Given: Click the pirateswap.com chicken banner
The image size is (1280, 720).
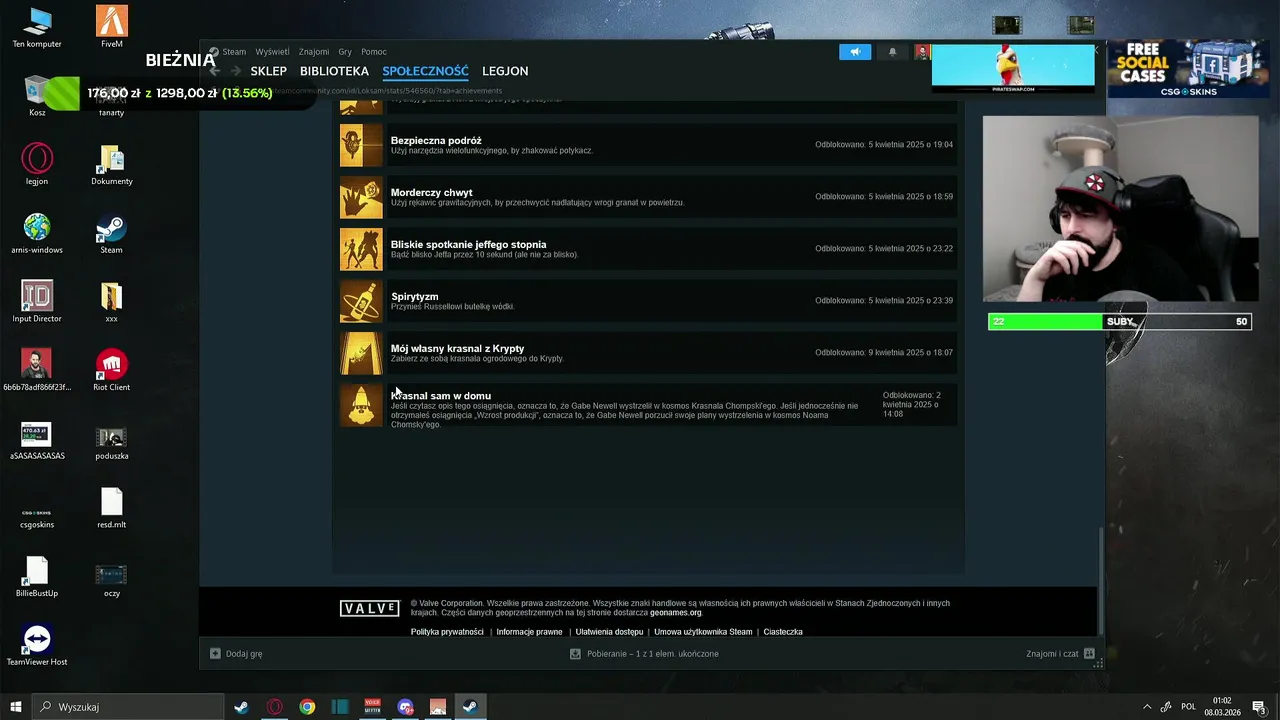Looking at the screenshot, I should [1013, 68].
